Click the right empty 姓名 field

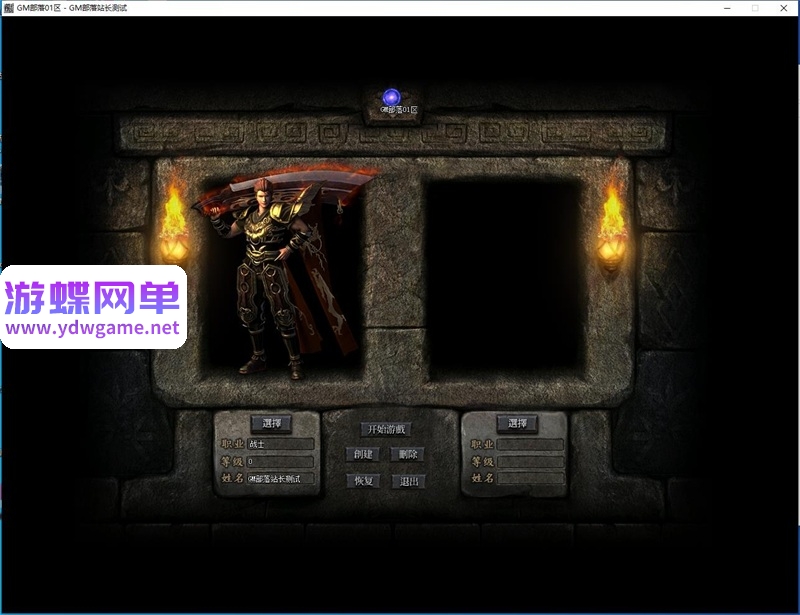pos(530,478)
